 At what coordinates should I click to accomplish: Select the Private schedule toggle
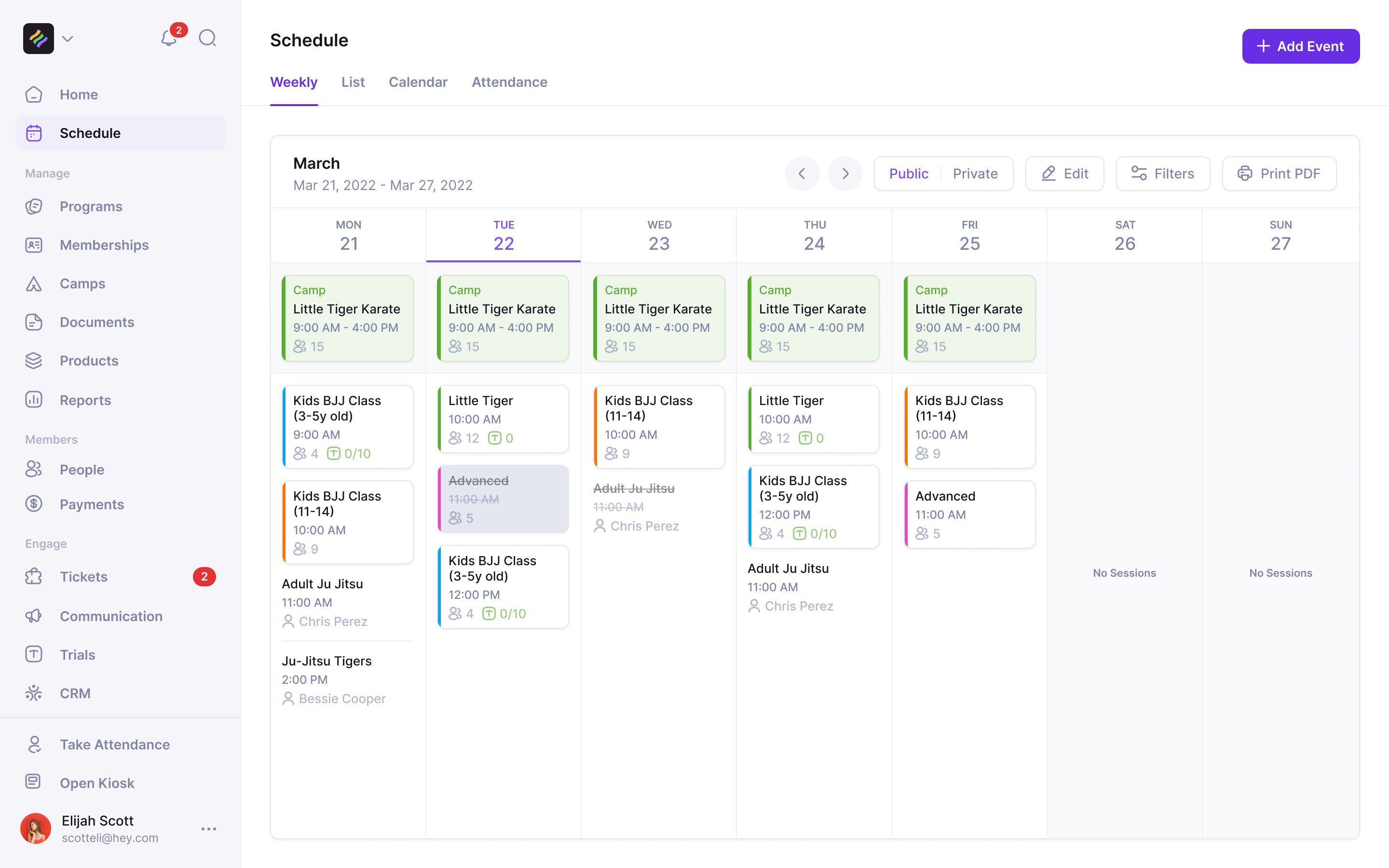[975, 174]
